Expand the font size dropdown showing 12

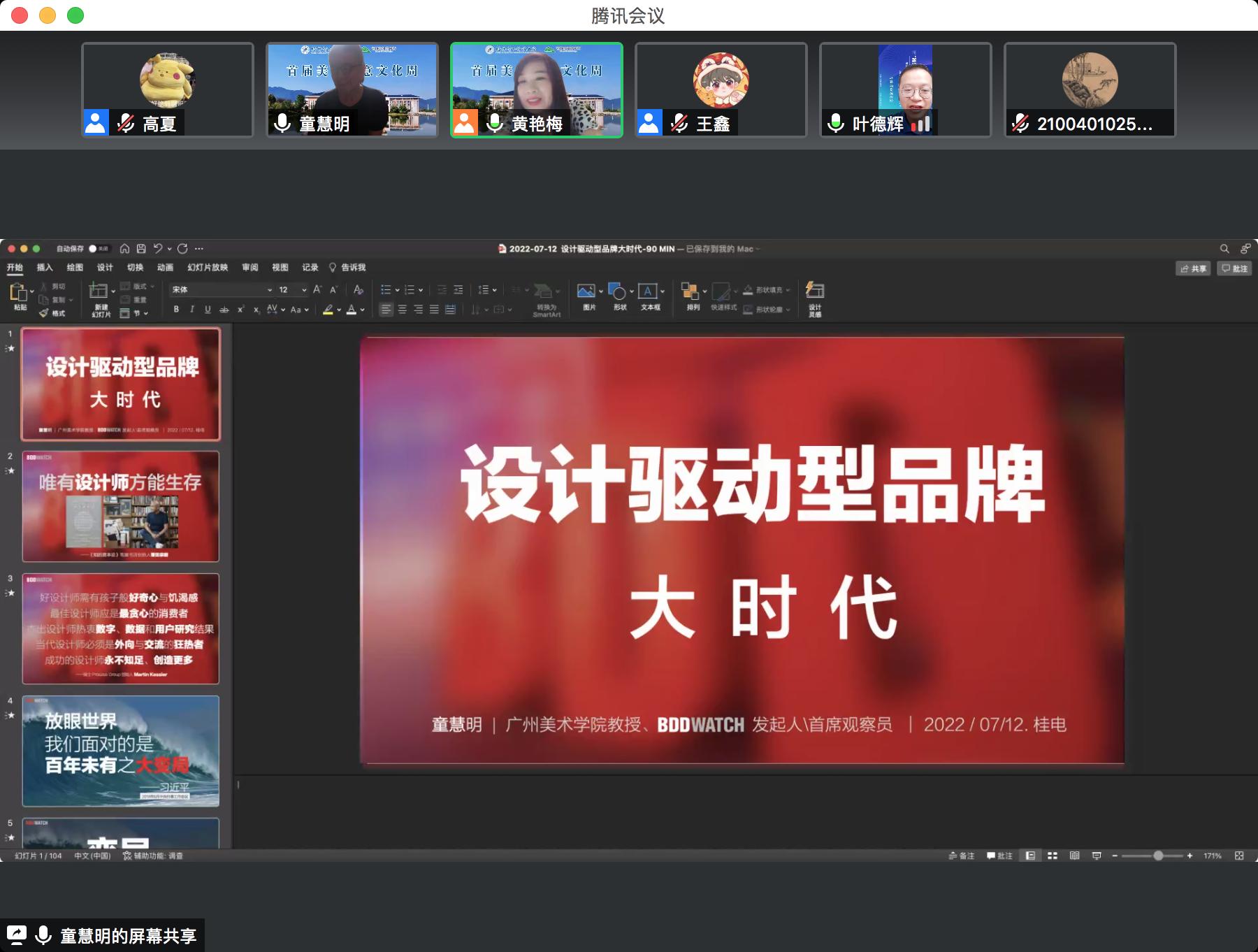pyautogui.click(x=304, y=289)
